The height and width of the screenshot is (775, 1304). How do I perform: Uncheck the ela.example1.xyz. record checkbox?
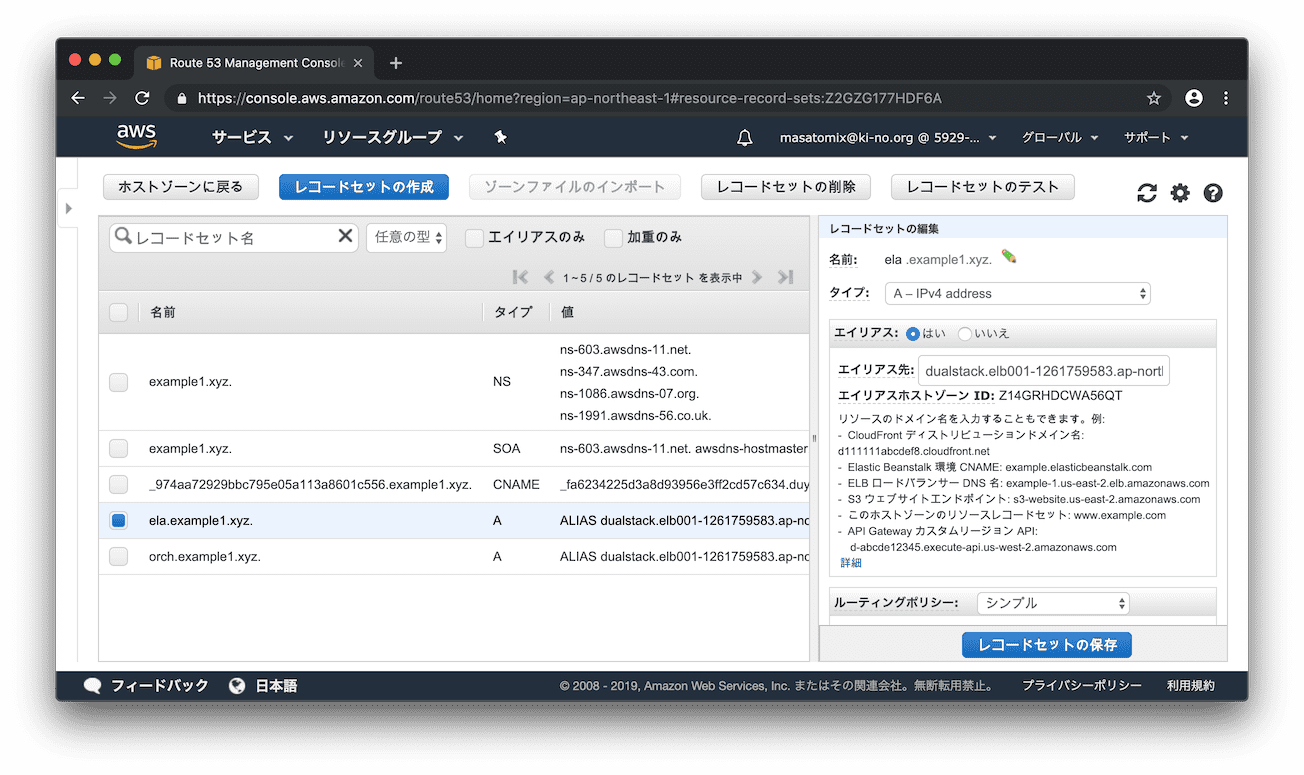[118, 521]
